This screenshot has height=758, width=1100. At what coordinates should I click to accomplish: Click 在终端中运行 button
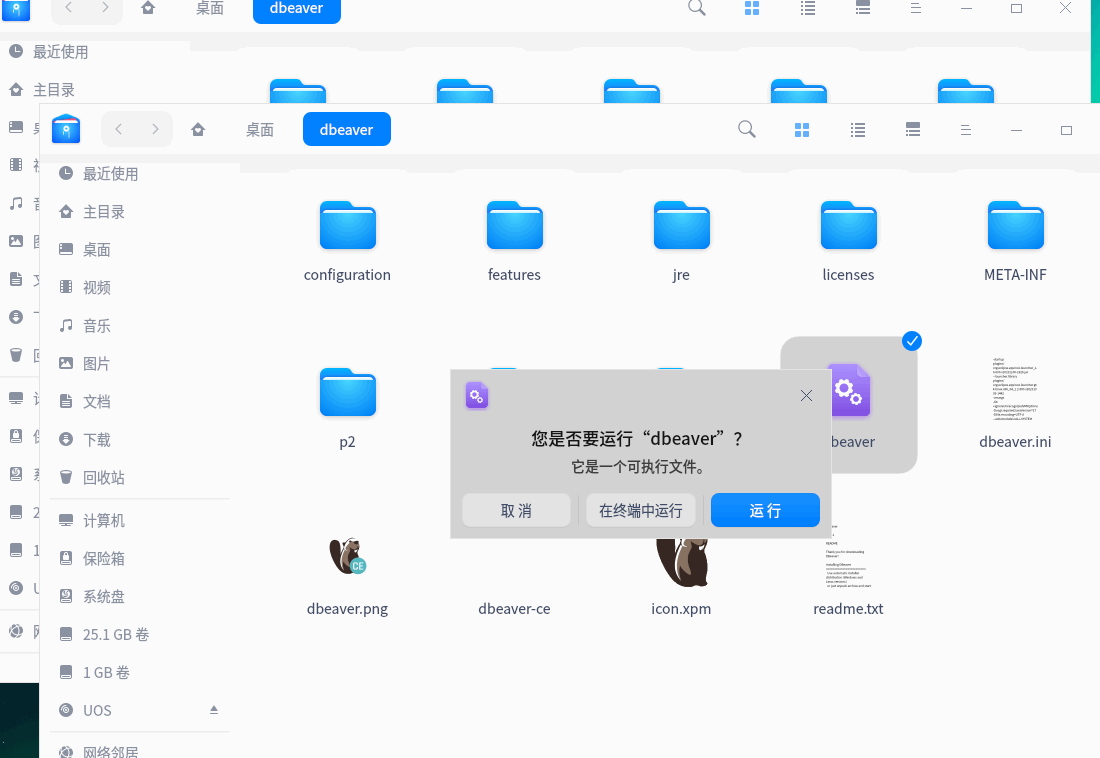click(x=640, y=510)
